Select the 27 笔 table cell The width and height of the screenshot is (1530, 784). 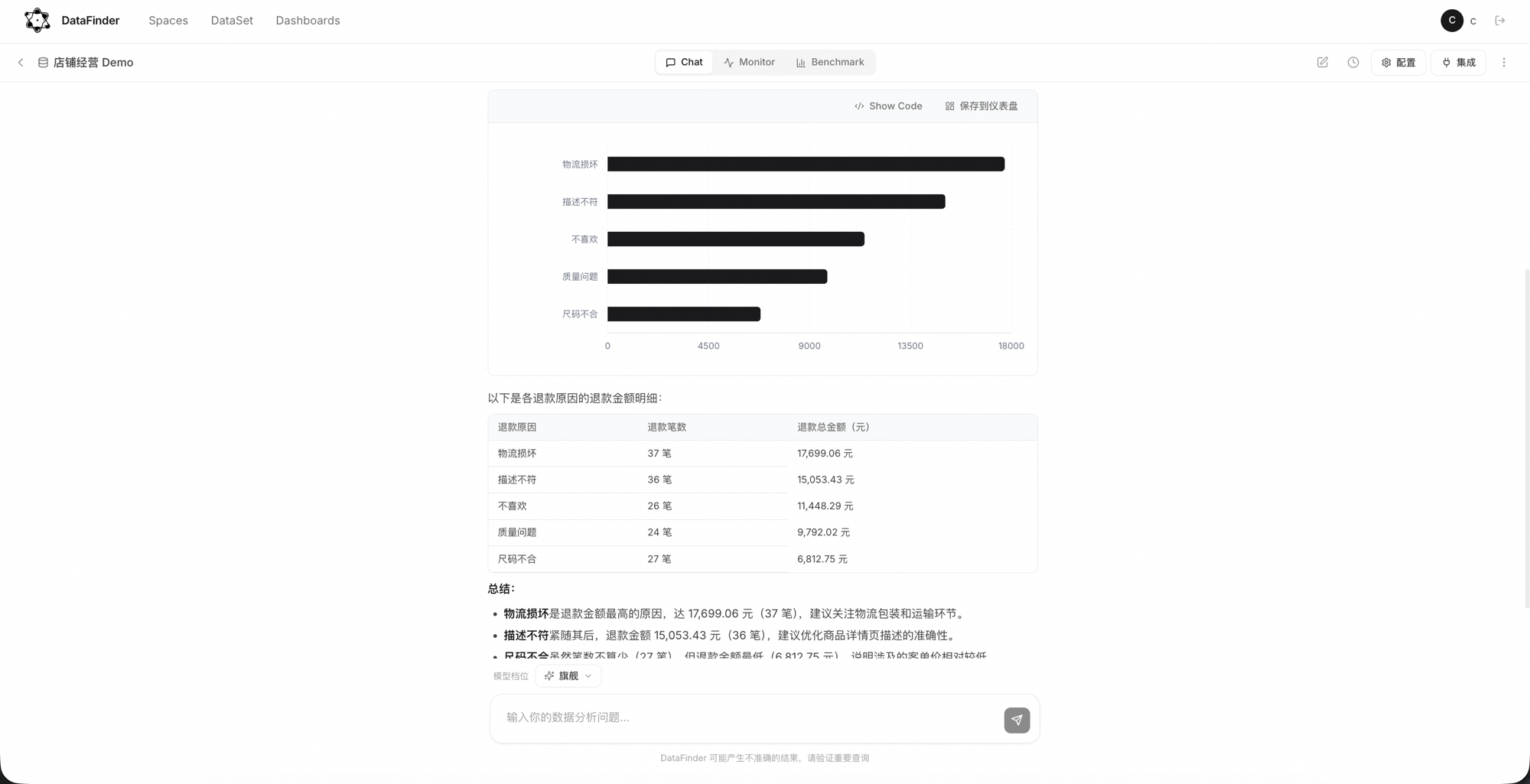coord(659,559)
